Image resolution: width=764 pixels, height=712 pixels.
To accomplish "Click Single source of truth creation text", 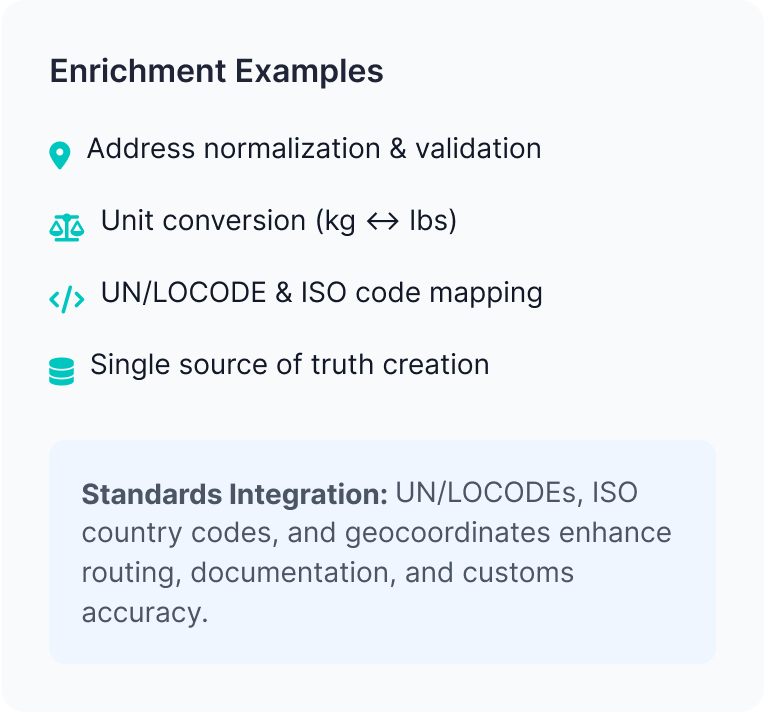I will 290,365.
